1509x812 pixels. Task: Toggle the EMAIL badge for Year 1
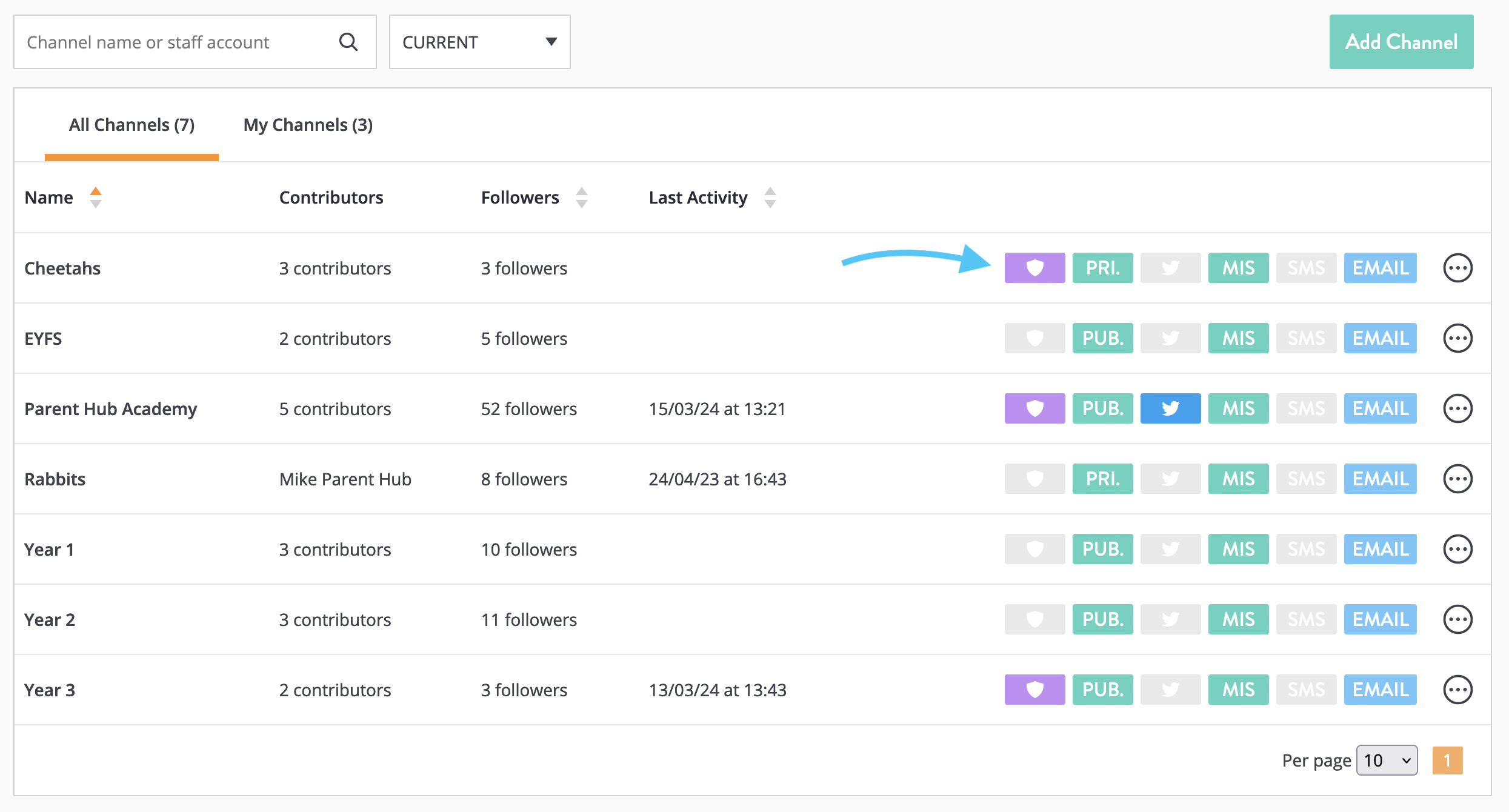click(1380, 549)
